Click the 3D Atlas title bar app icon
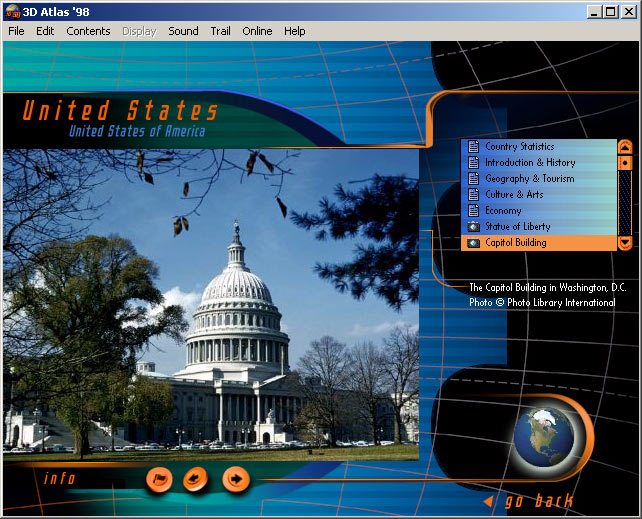The width and height of the screenshot is (642, 519). 13,12
